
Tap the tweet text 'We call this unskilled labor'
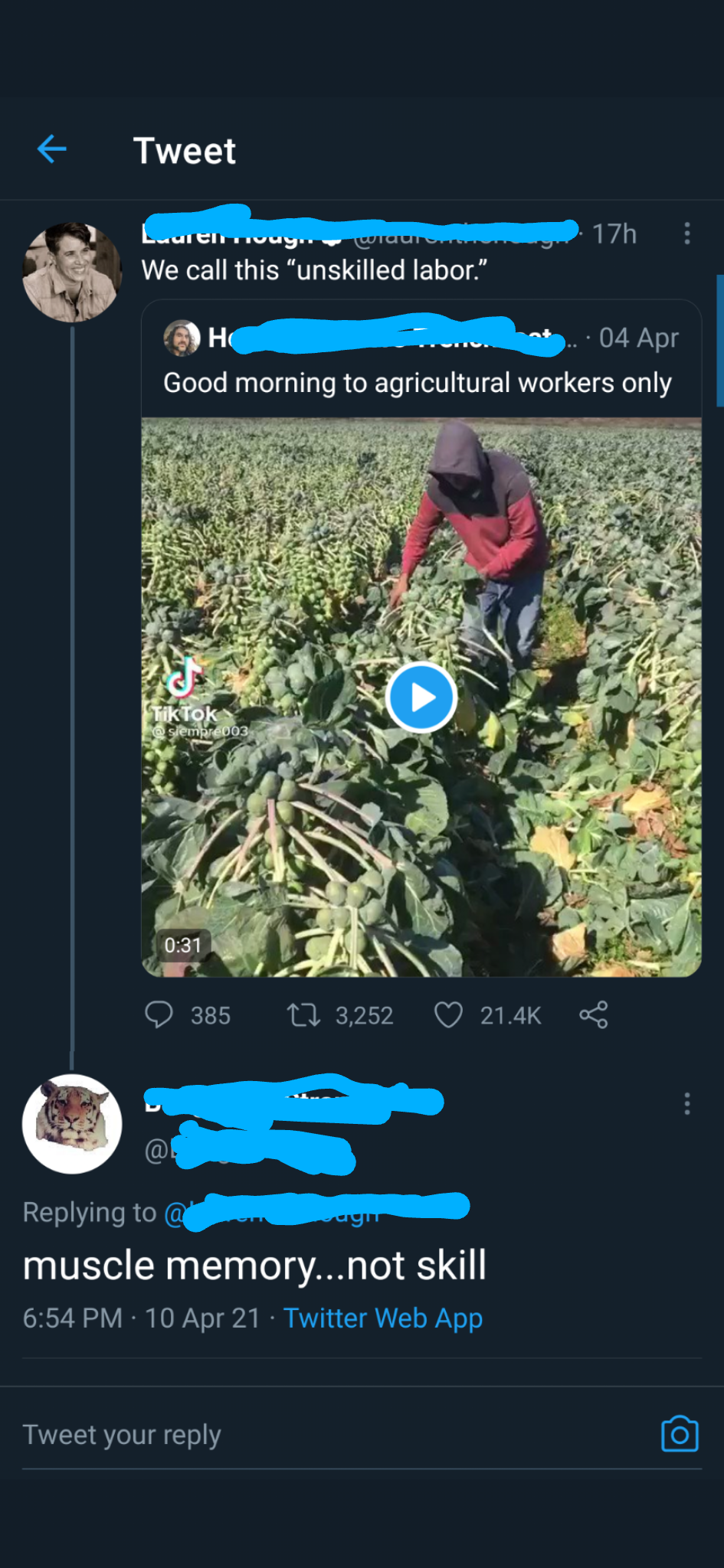314,270
